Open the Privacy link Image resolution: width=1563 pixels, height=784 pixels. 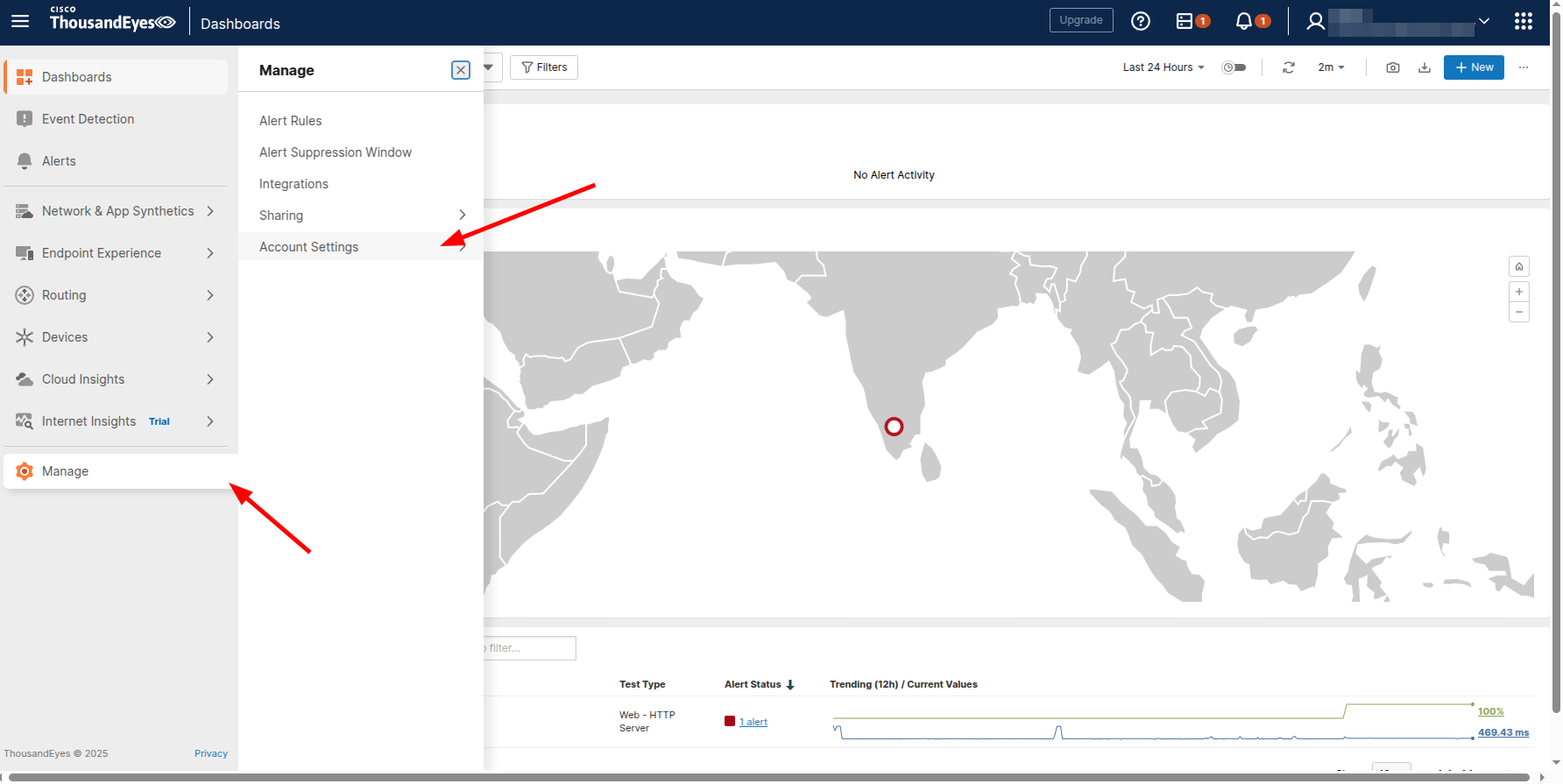point(211,753)
